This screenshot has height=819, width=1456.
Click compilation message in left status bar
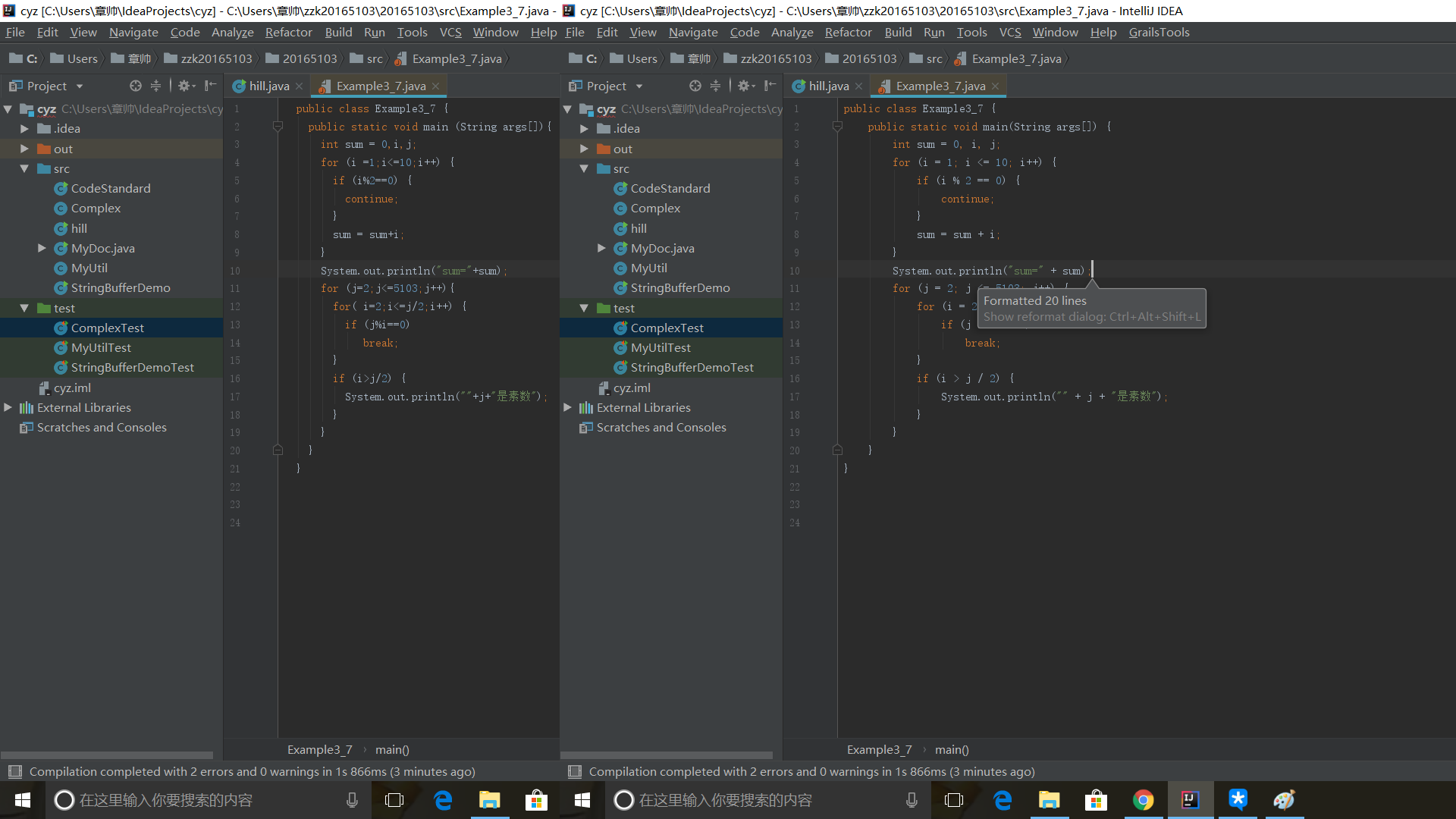(x=252, y=772)
